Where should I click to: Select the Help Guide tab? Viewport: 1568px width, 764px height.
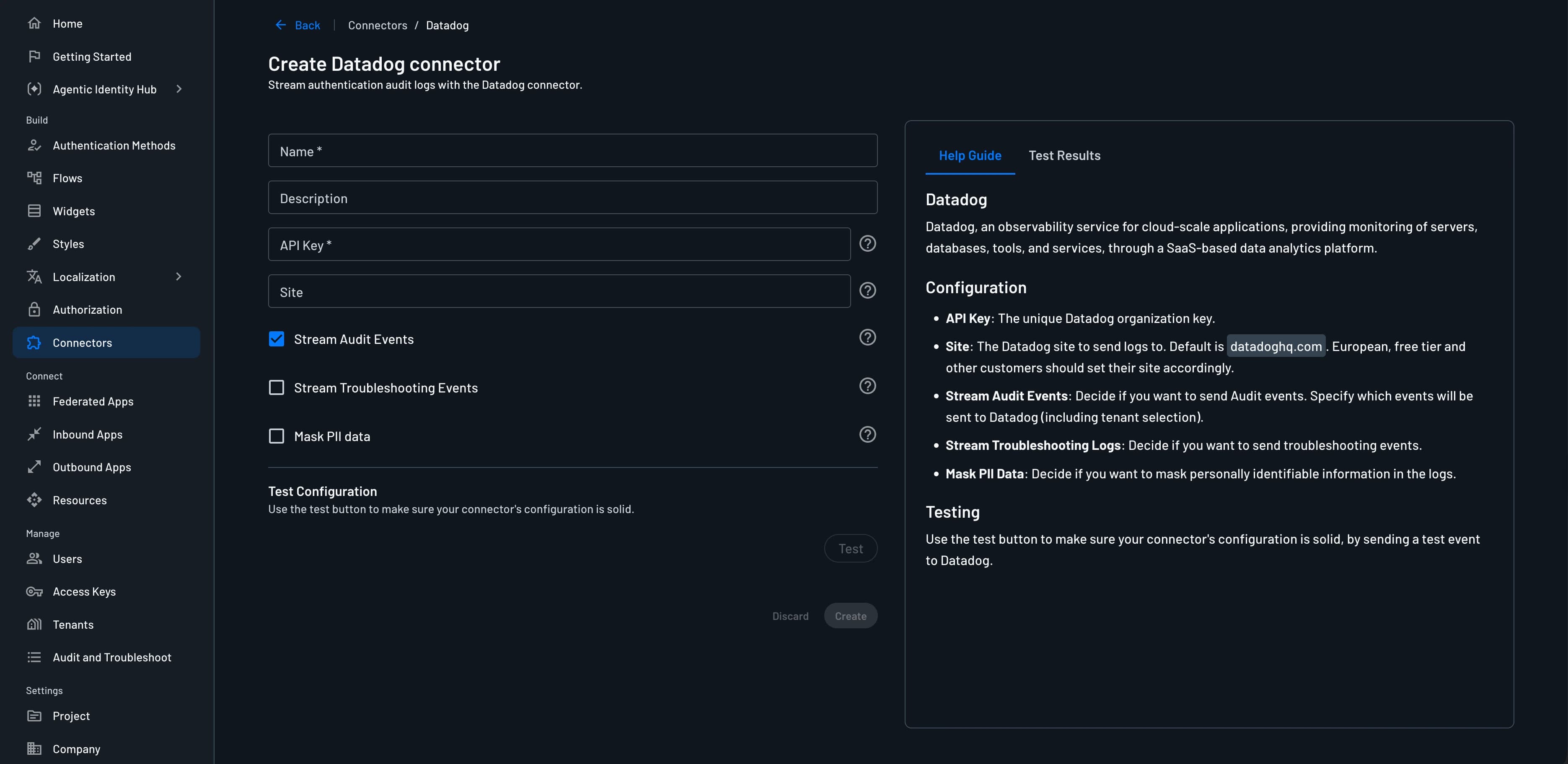pos(970,156)
